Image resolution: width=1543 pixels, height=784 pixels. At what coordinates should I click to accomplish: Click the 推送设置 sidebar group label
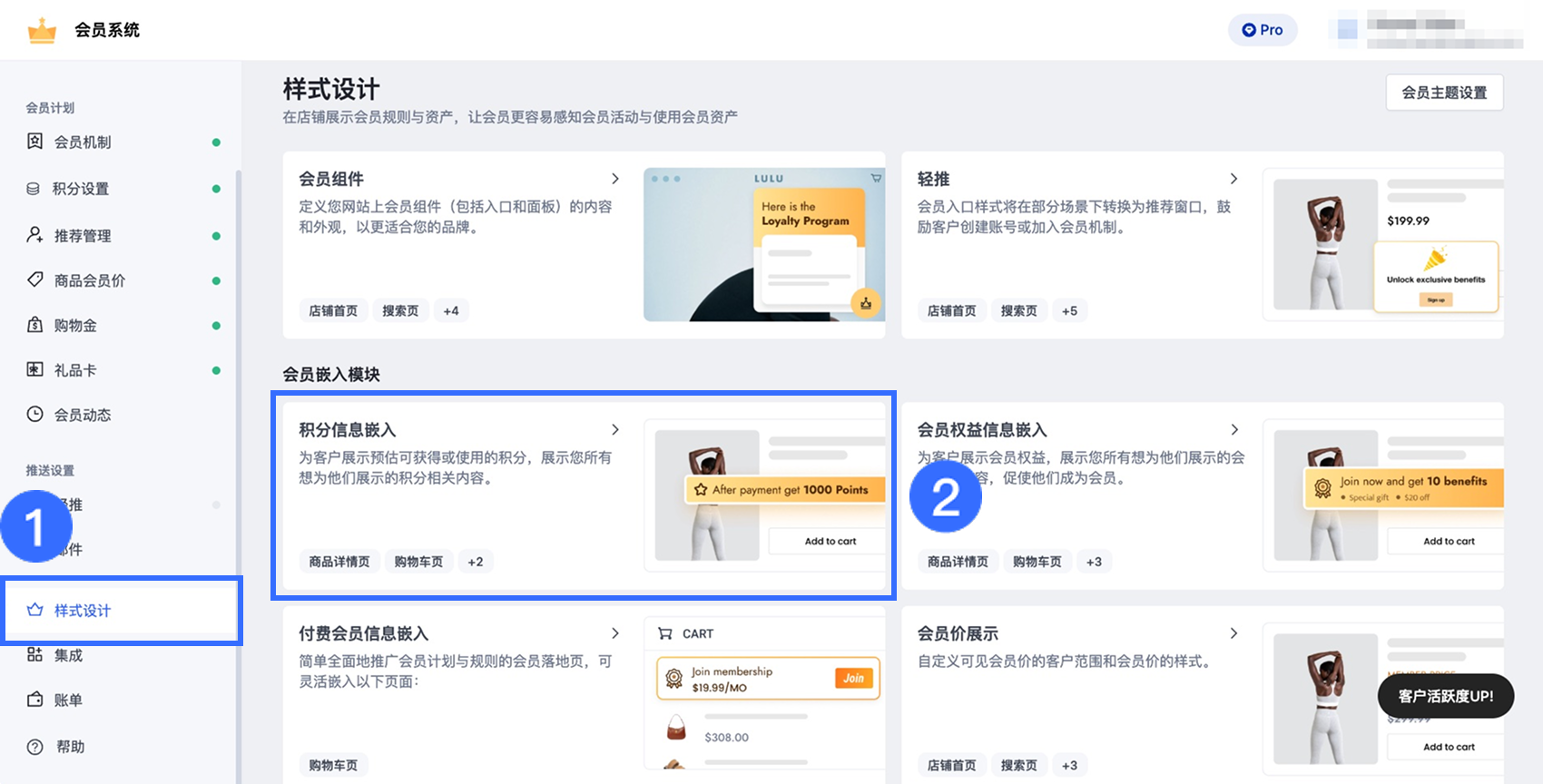click(50, 470)
